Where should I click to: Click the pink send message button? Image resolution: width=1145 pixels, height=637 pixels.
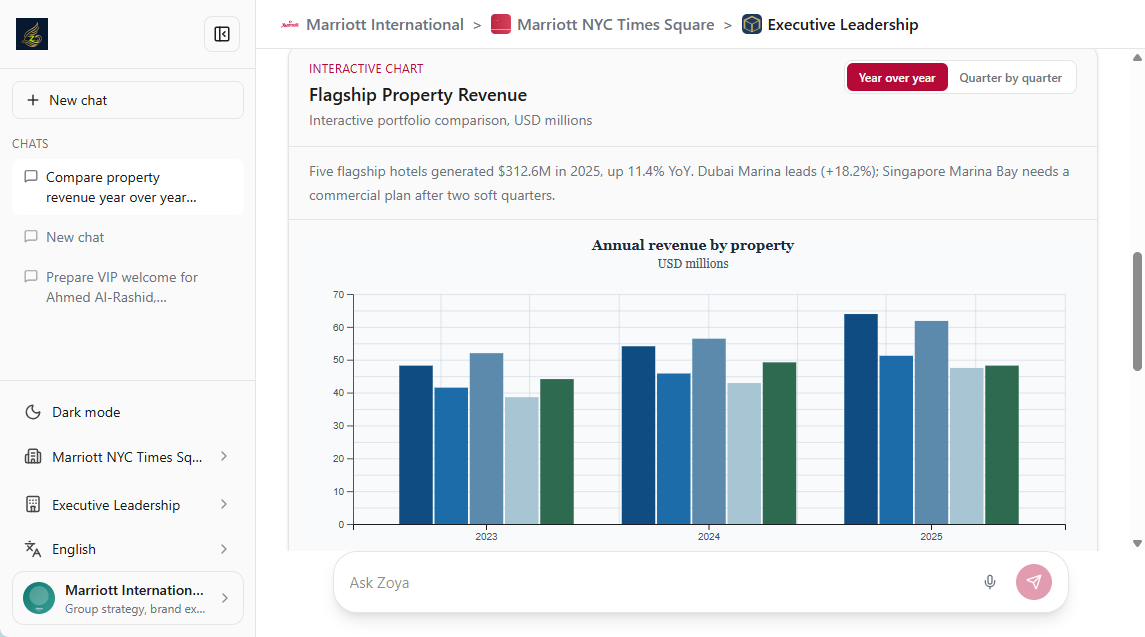[1034, 582]
